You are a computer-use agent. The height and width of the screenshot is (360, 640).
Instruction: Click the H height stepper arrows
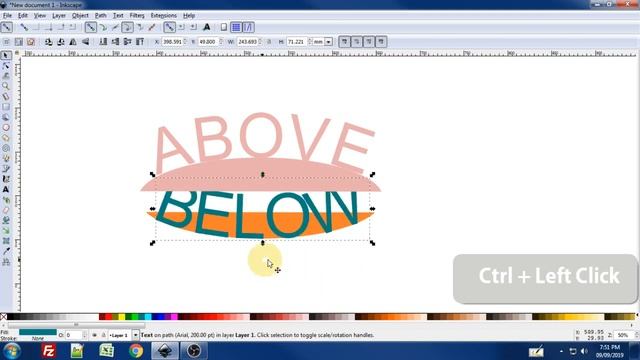[310, 42]
